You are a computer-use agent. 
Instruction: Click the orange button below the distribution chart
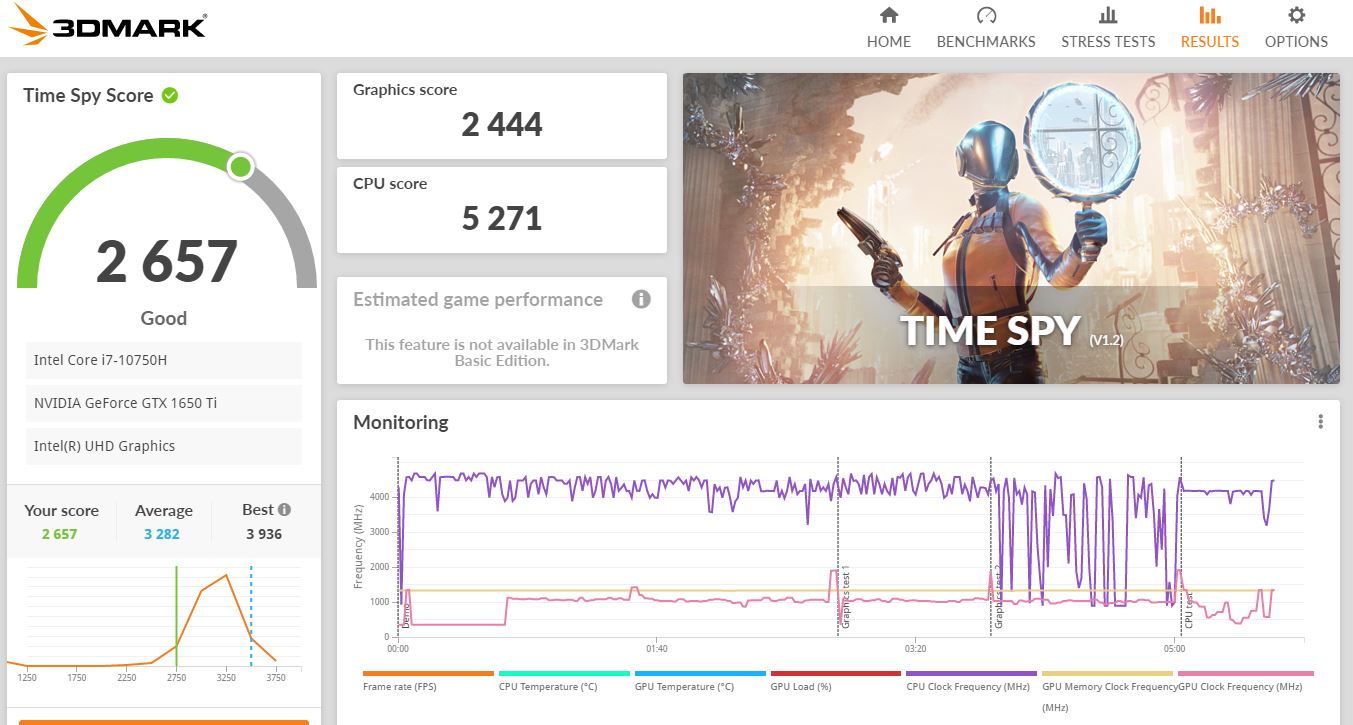click(164, 721)
